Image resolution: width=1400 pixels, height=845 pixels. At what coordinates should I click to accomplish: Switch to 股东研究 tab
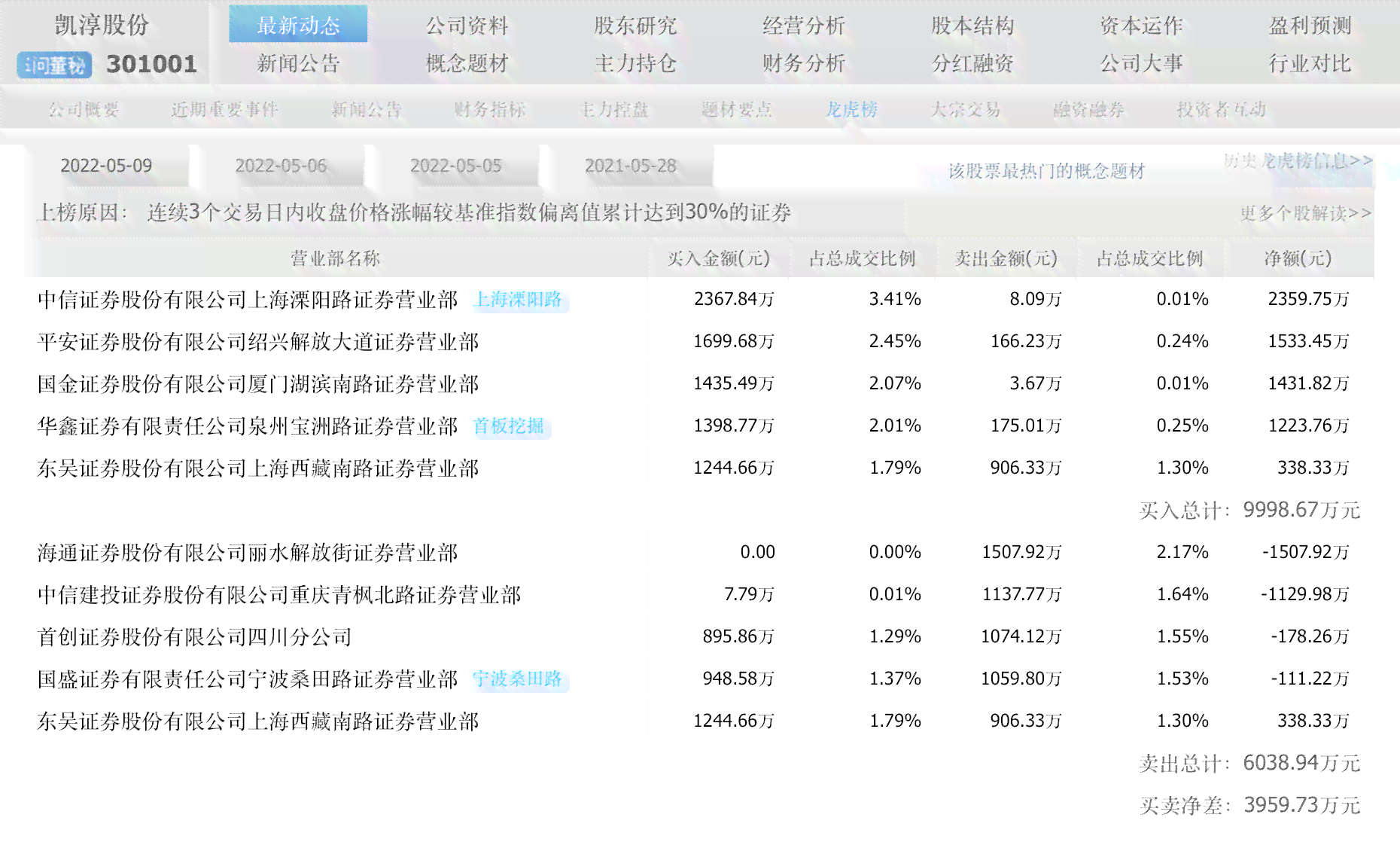[635, 26]
